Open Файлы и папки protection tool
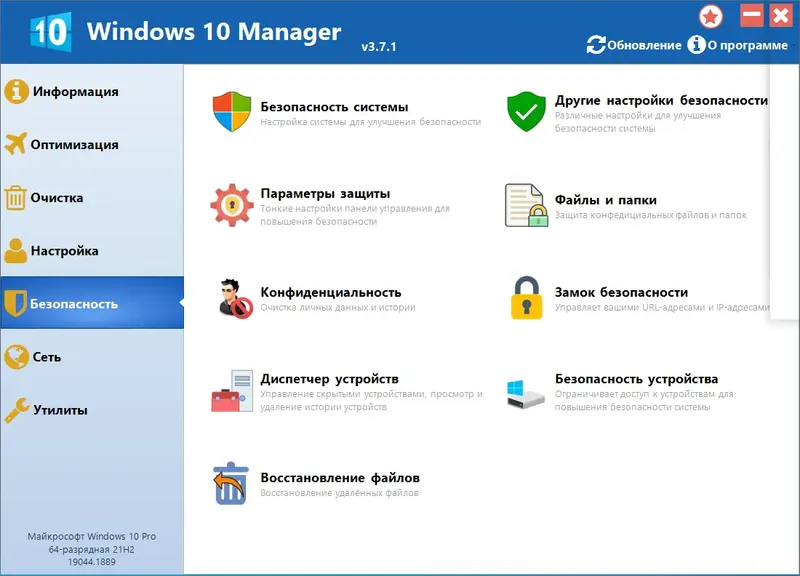 click(x=606, y=200)
